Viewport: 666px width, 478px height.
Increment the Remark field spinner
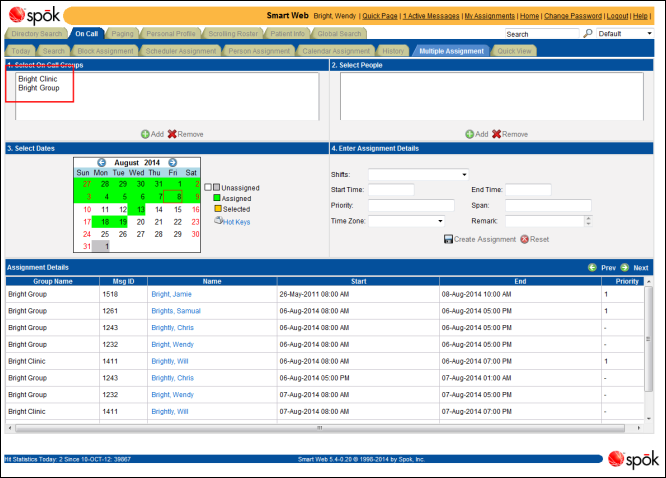click(588, 218)
